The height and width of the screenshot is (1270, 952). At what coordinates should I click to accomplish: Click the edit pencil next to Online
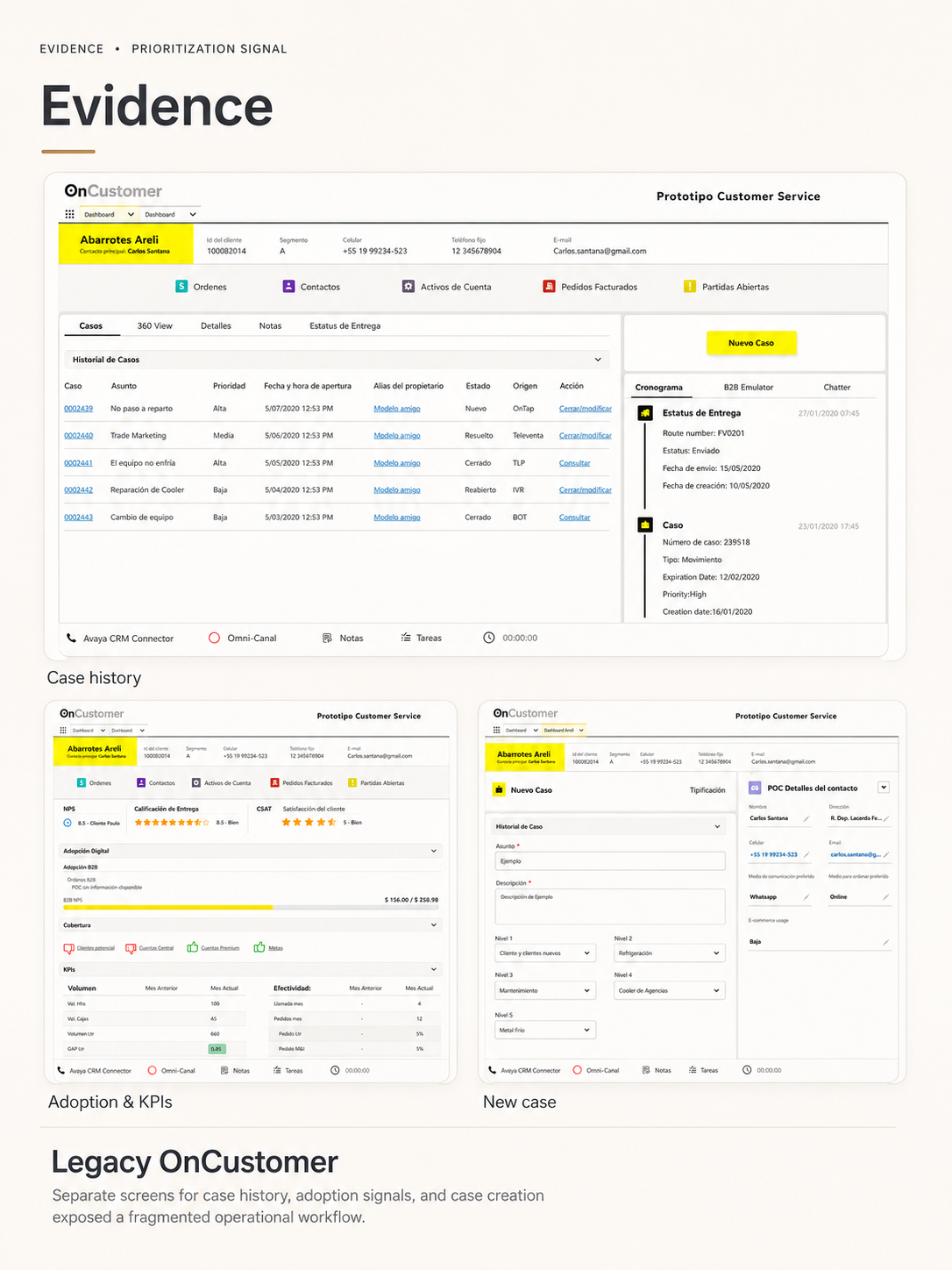pyautogui.click(x=886, y=896)
